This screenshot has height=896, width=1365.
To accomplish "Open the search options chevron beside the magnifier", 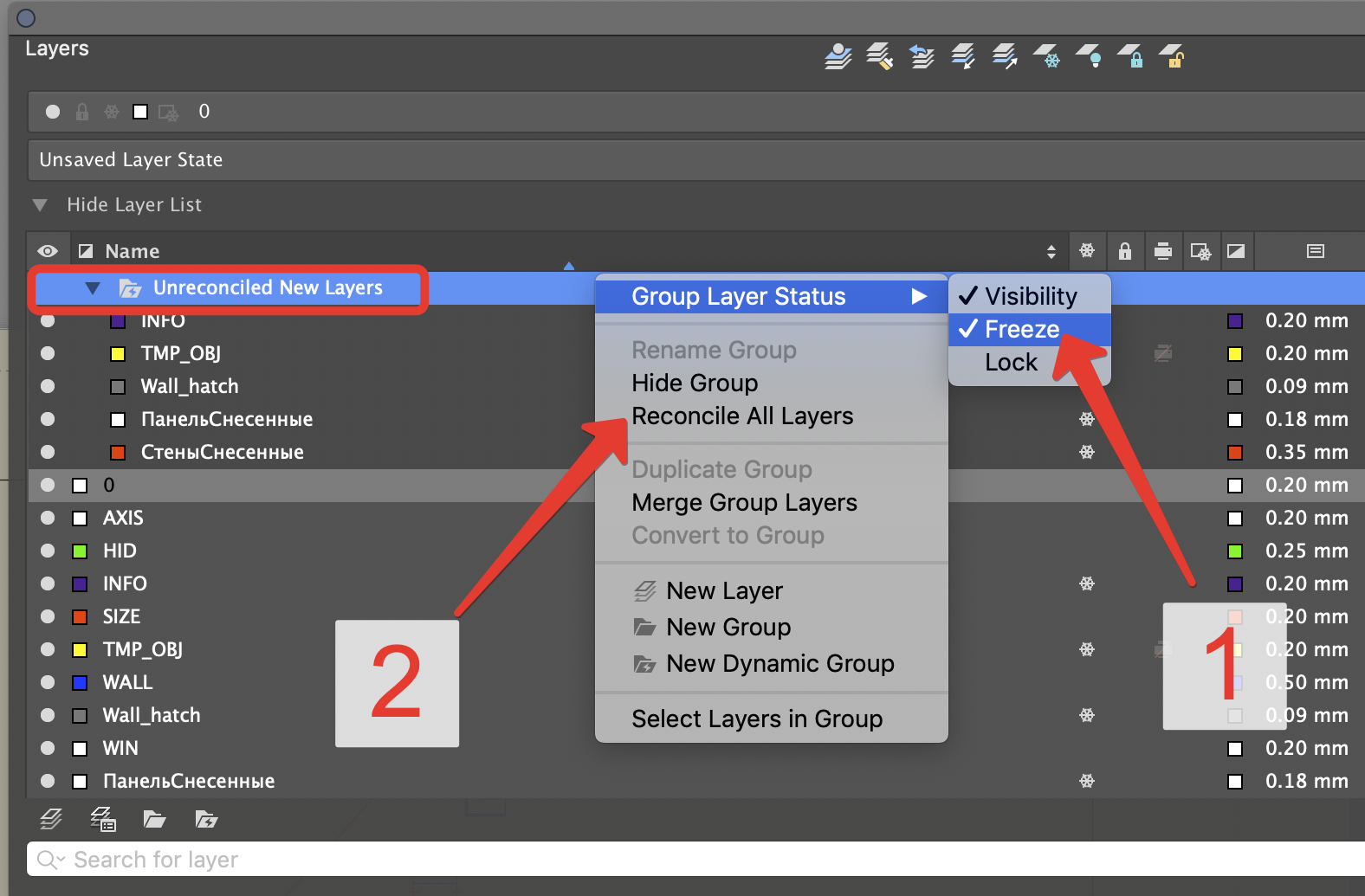I will point(61,861).
